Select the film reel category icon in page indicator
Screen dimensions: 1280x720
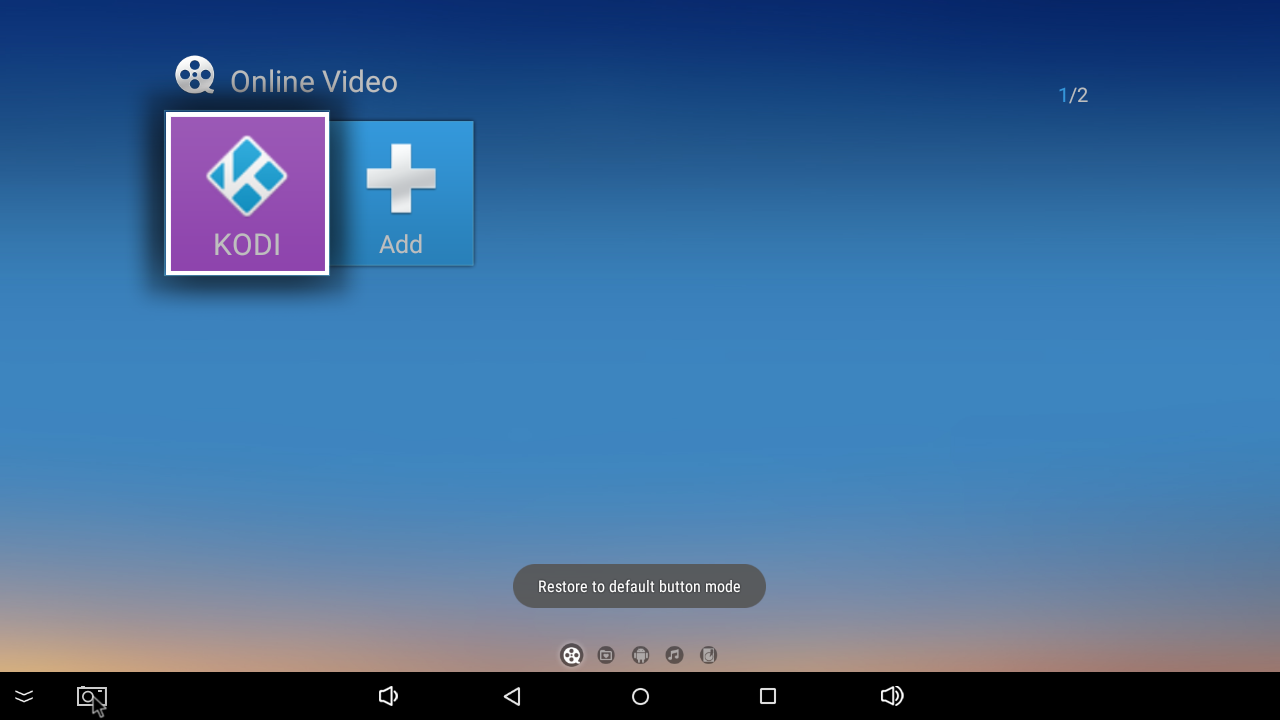572,655
